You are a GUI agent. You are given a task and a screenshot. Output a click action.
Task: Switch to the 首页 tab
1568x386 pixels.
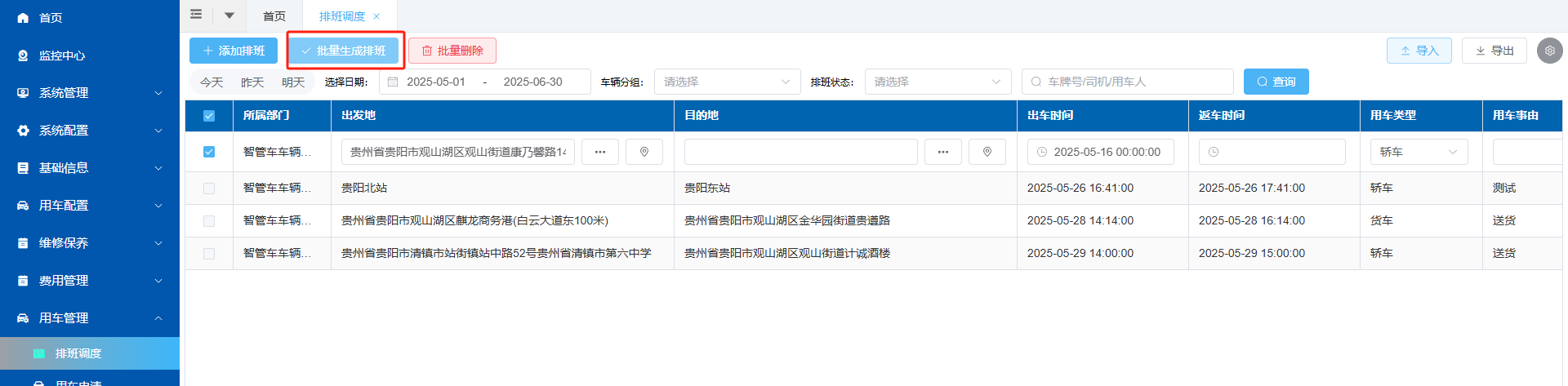[x=274, y=16]
